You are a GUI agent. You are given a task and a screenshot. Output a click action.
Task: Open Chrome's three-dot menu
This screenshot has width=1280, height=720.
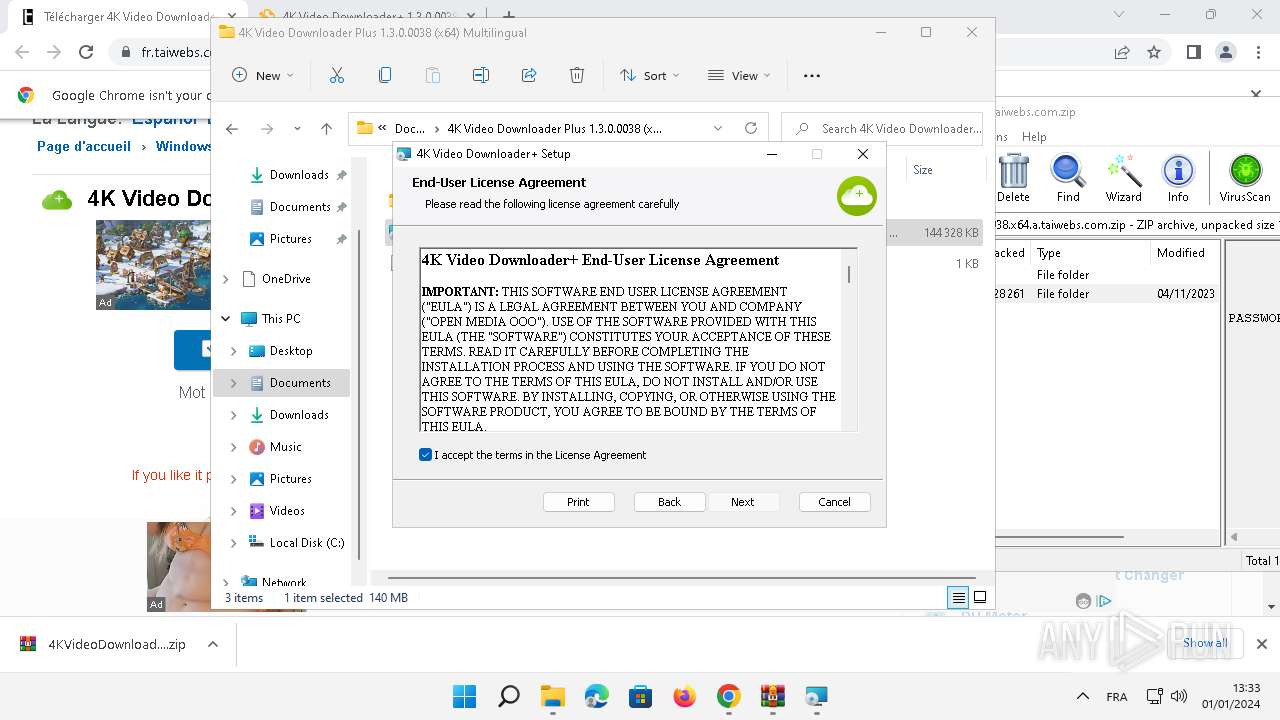[1258, 52]
